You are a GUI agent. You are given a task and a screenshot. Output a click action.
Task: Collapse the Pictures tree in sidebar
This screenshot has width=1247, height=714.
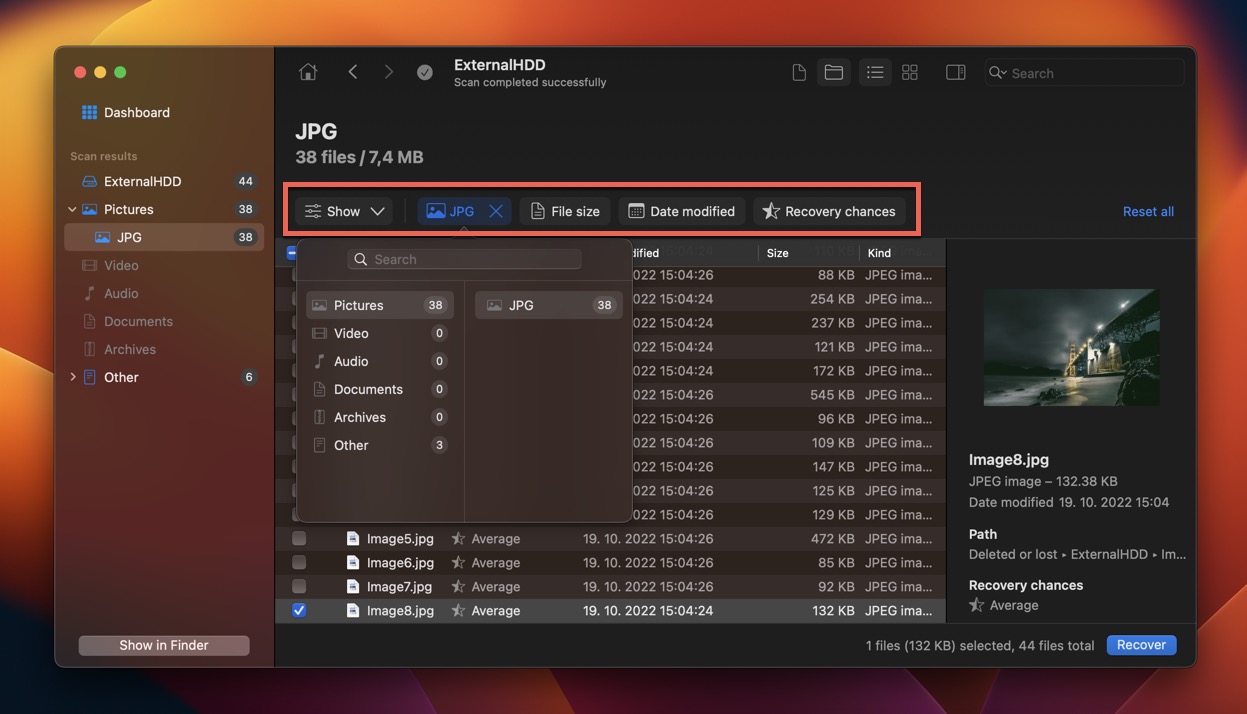pos(72,209)
